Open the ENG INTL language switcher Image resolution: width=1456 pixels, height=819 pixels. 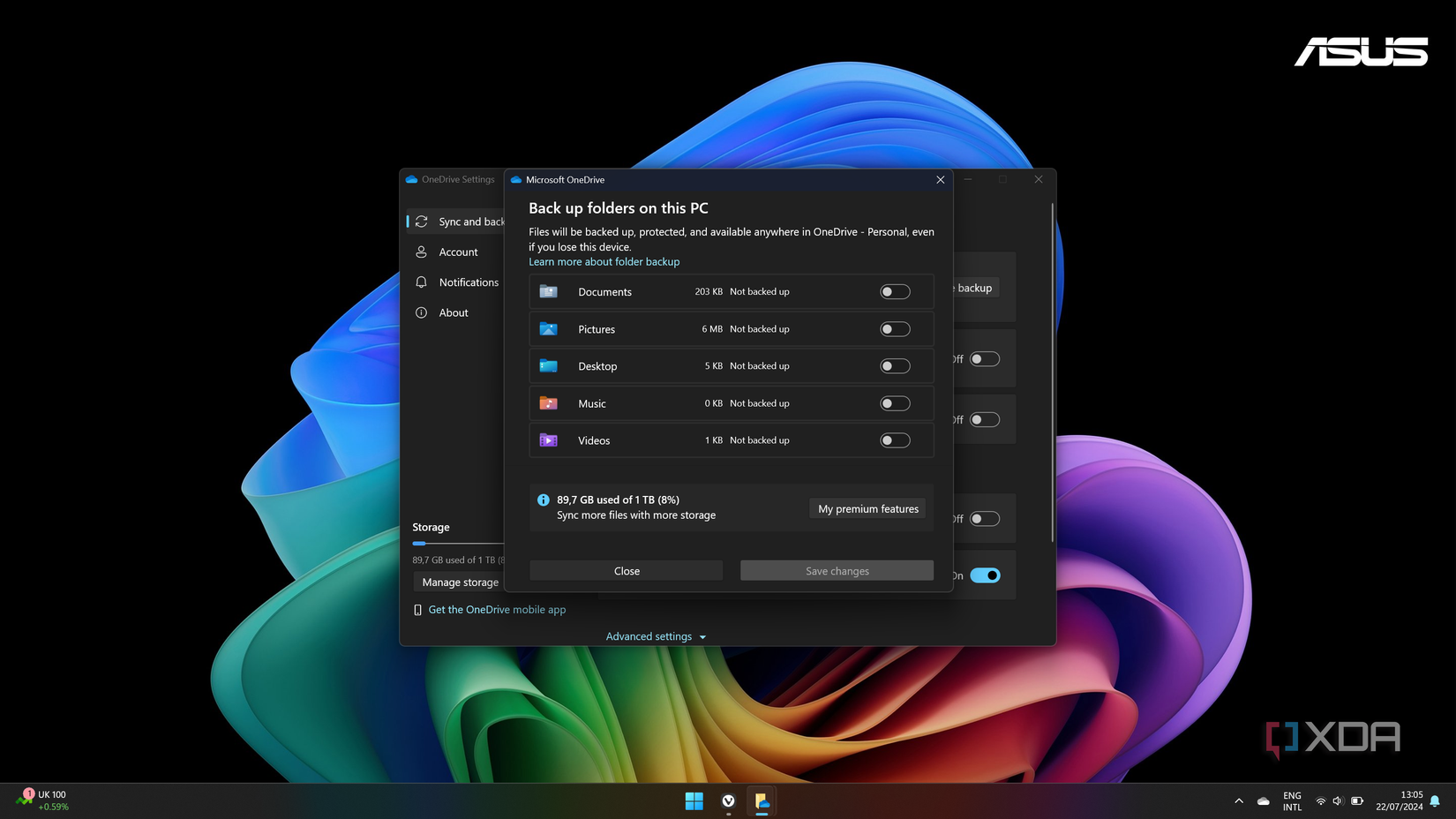[1292, 801]
